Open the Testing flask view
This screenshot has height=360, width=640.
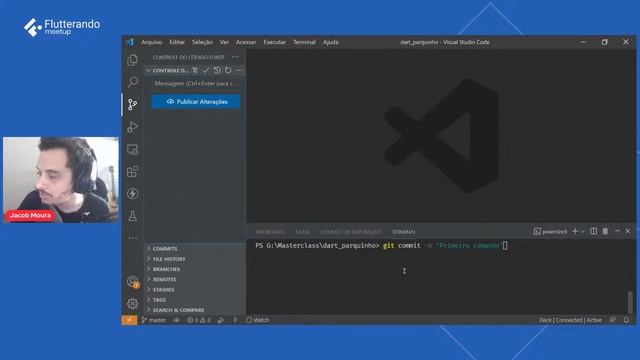coord(132,216)
